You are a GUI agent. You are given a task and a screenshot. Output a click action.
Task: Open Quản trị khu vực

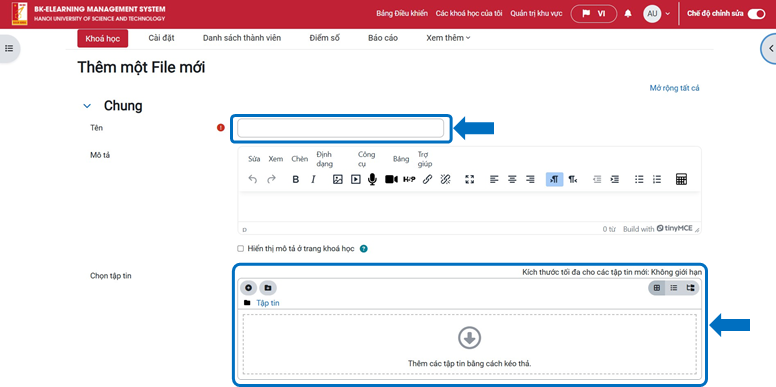point(536,14)
